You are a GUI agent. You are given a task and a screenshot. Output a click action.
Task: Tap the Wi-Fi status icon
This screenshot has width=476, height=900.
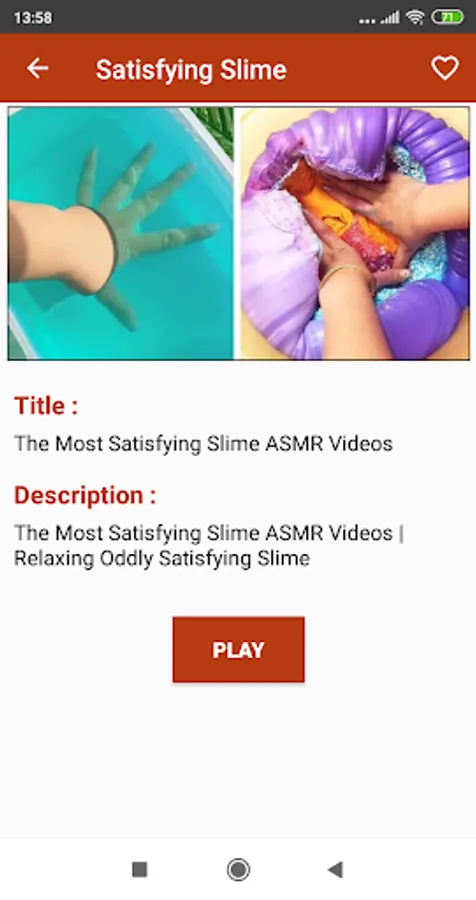[x=415, y=18]
